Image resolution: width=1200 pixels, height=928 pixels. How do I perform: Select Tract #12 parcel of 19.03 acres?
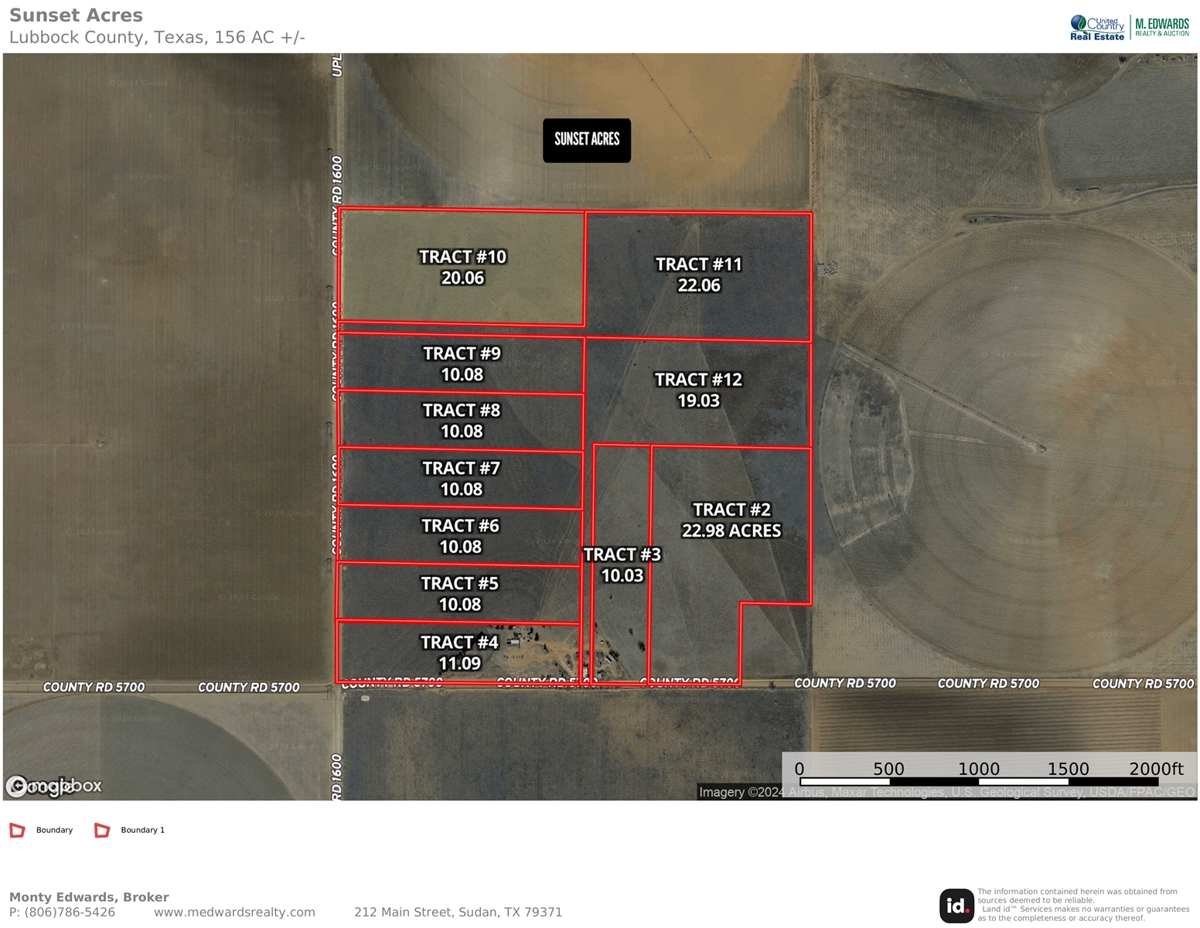click(698, 390)
